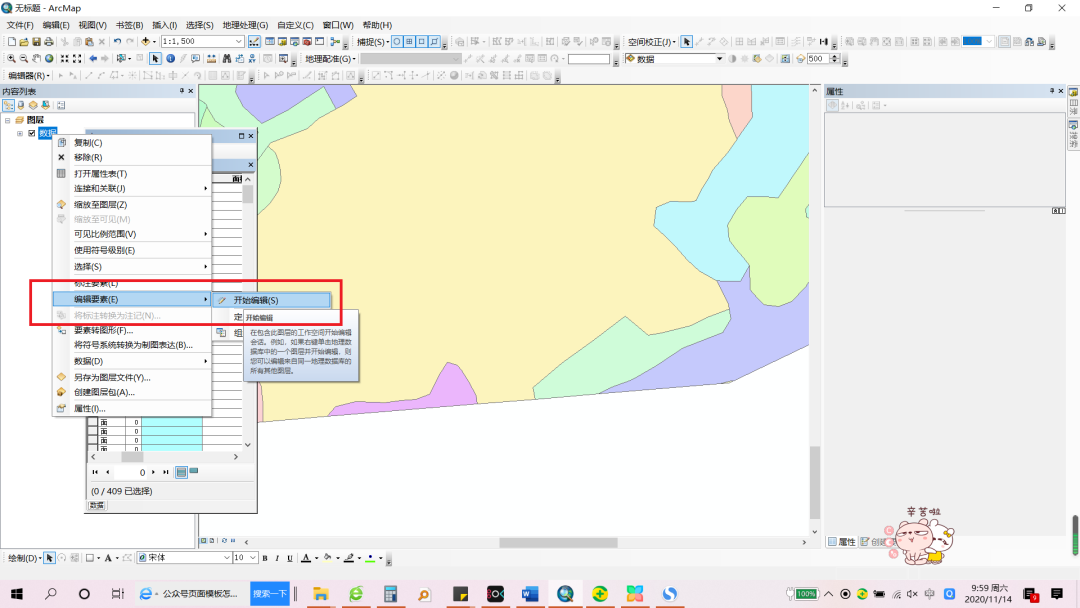Open the 空间校正(J) dropdown
The image size is (1080, 608).
(652, 42)
